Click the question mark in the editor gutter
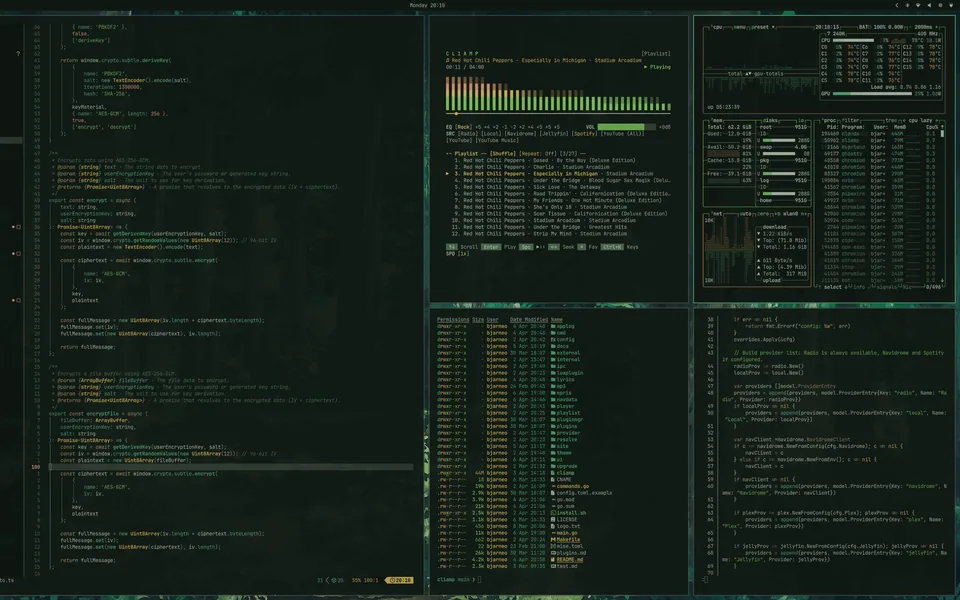The width and height of the screenshot is (960, 600). pyautogui.click(x=18, y=54)
